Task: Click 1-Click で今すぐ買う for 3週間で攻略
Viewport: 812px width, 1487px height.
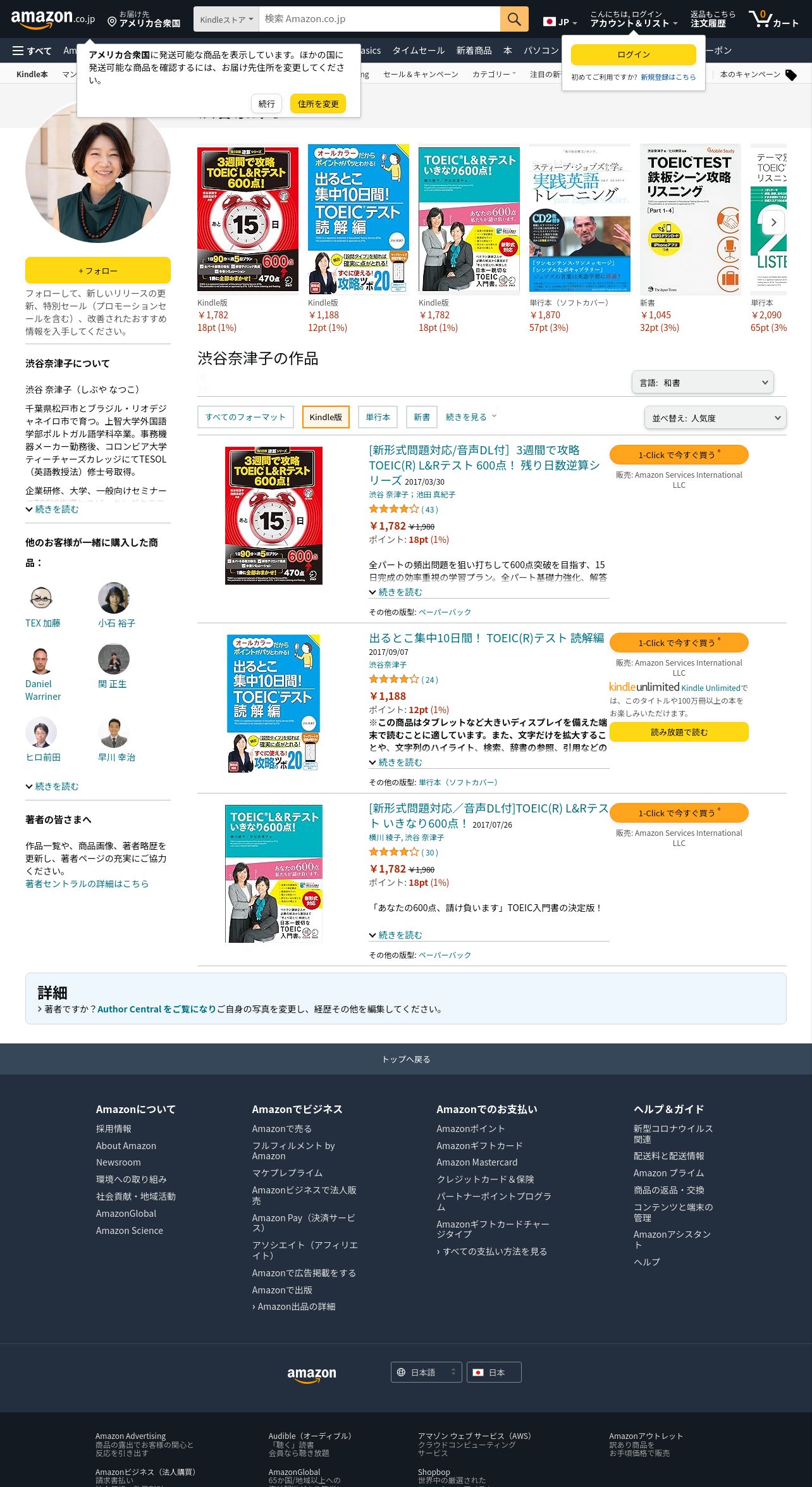Action: [679, 454]
